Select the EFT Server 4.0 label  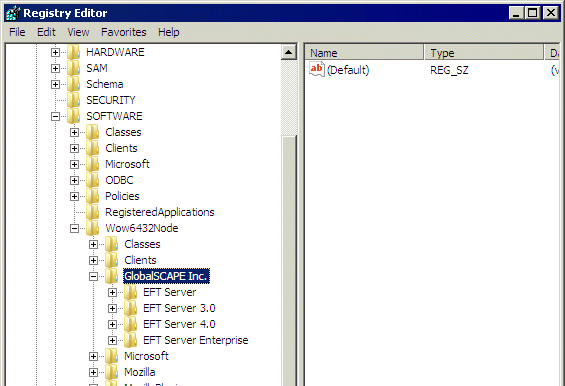coord(179,324)
